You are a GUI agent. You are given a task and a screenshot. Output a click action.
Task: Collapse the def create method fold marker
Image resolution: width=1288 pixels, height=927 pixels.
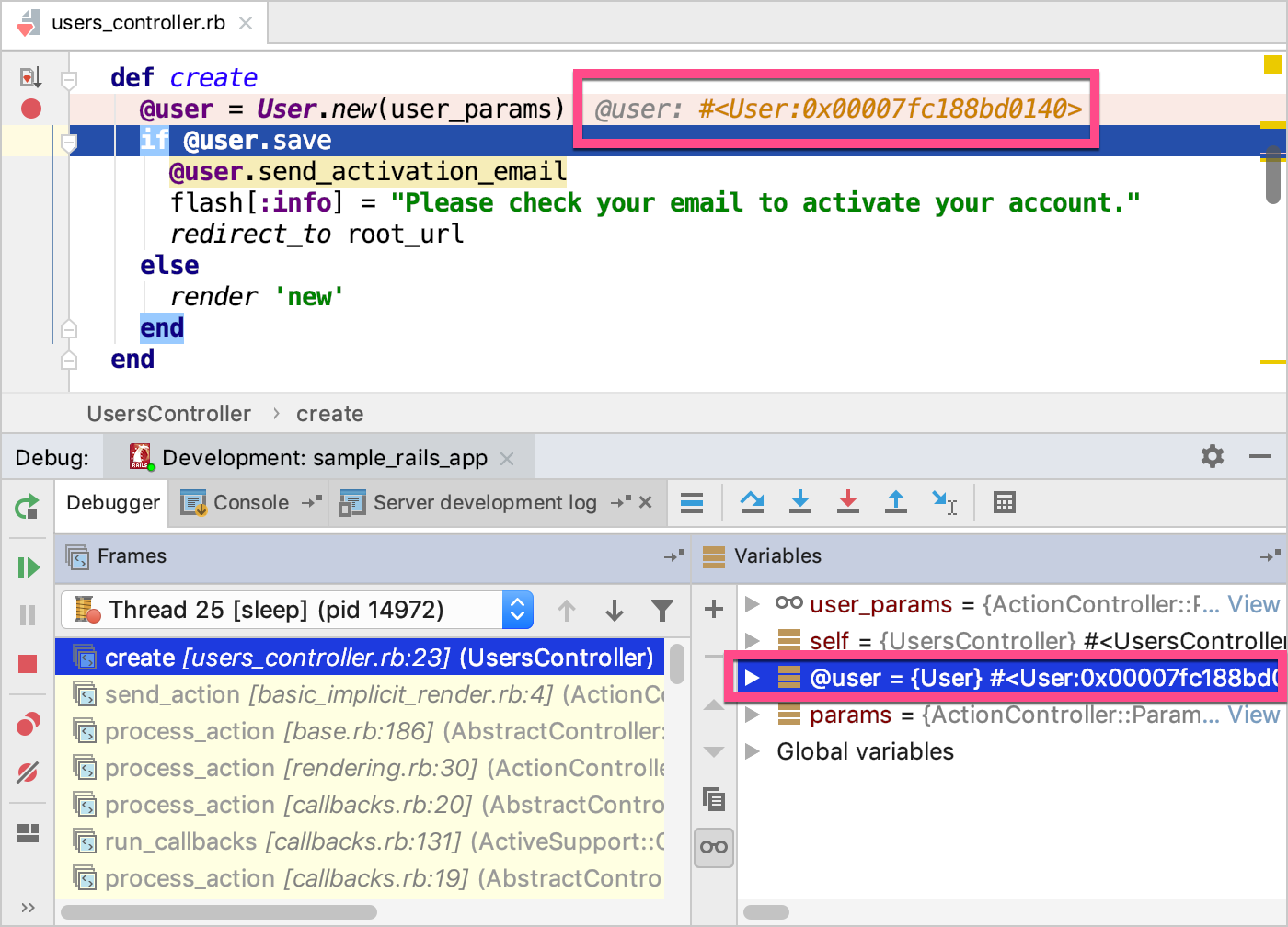click(69, 80)
